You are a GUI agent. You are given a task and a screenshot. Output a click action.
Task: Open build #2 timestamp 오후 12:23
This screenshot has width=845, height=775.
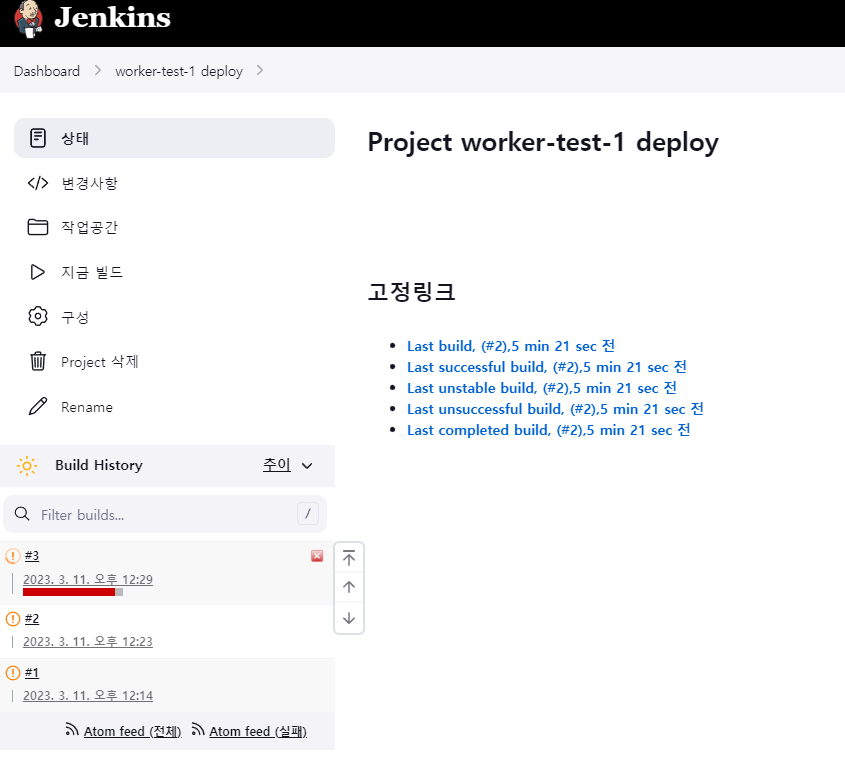pyautogui.click(x=88, y=641)
